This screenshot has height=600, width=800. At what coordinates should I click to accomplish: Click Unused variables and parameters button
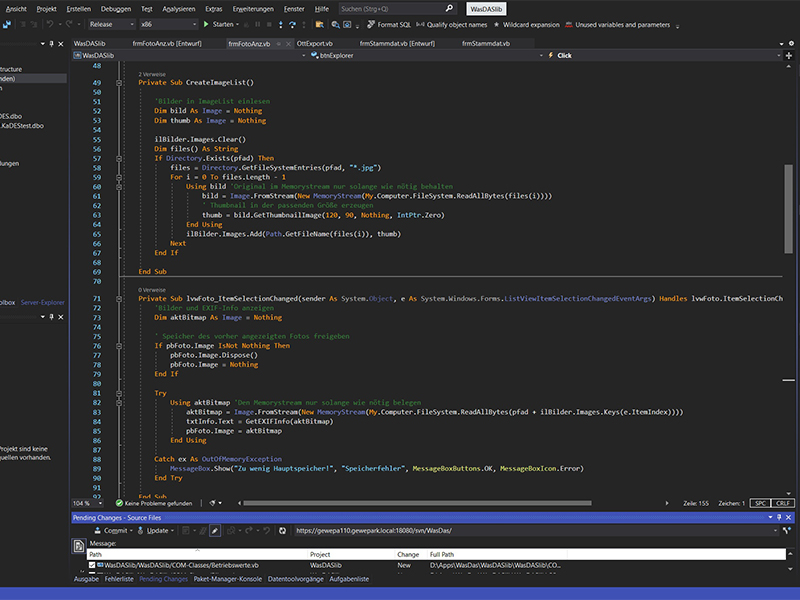point(617,24)
